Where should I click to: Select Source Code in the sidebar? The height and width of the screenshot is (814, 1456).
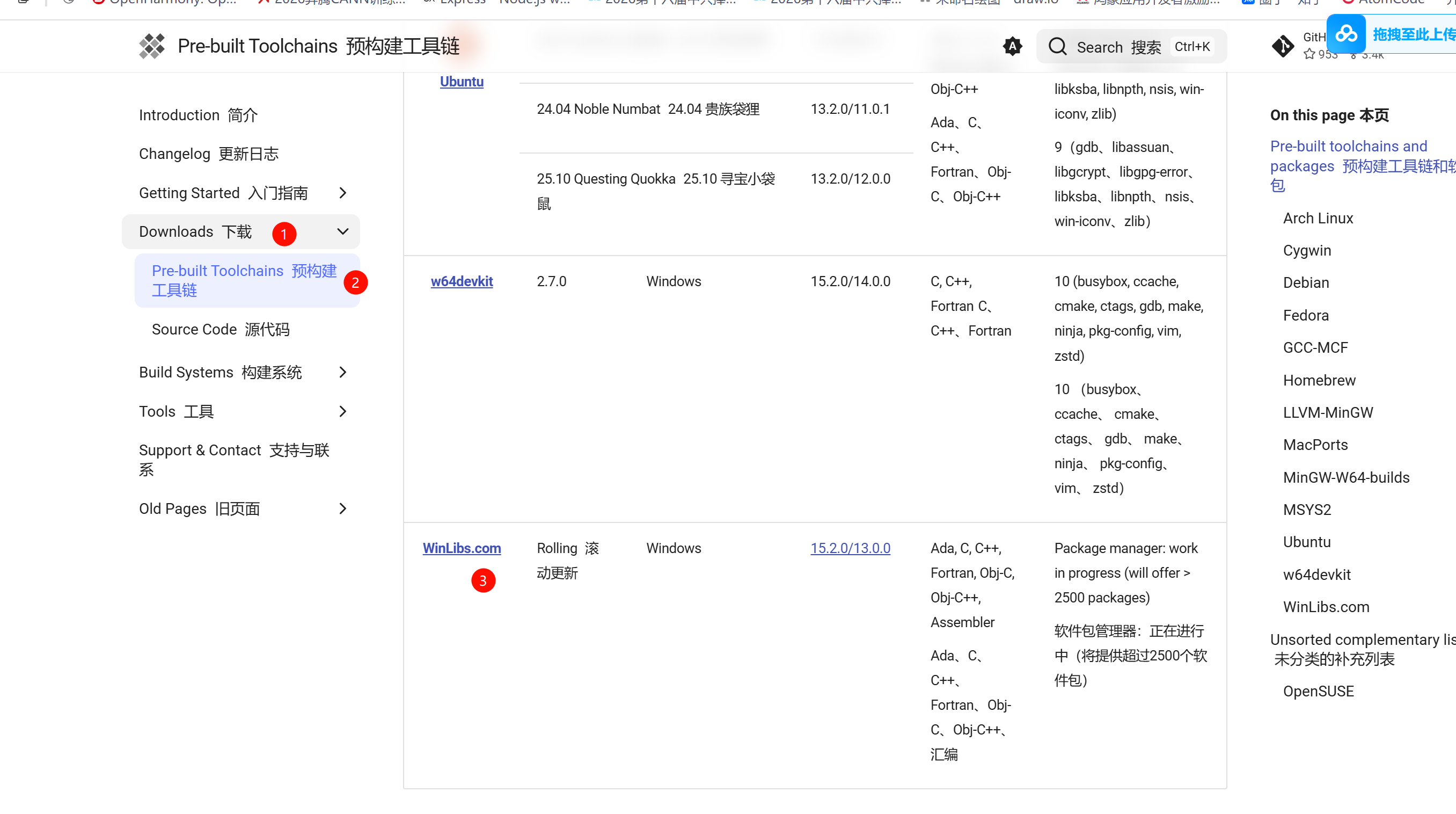coord(221,329)
